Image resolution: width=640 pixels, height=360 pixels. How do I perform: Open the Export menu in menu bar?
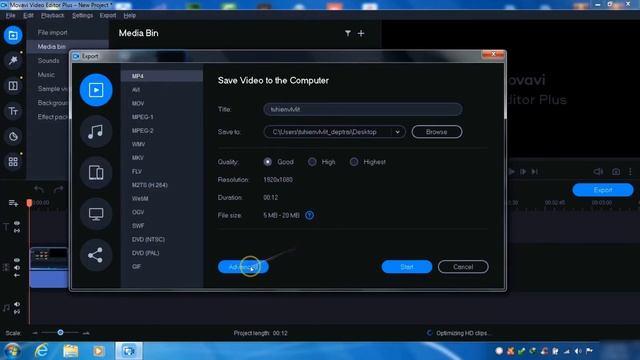point(108,16)
